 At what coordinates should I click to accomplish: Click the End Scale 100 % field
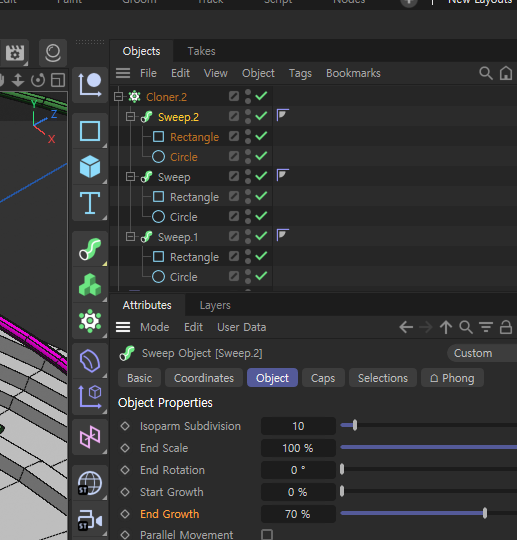(x=298, y=448)
